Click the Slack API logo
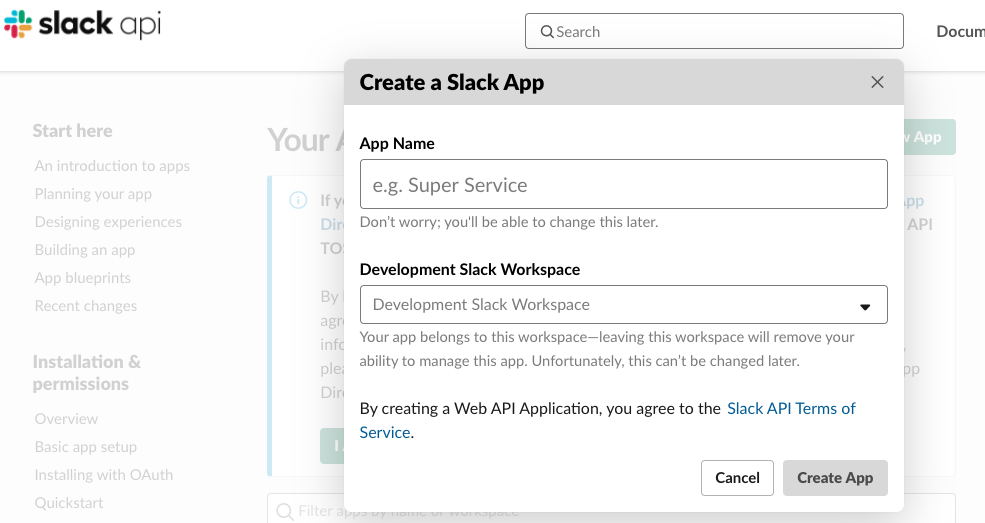 [82, 25]
